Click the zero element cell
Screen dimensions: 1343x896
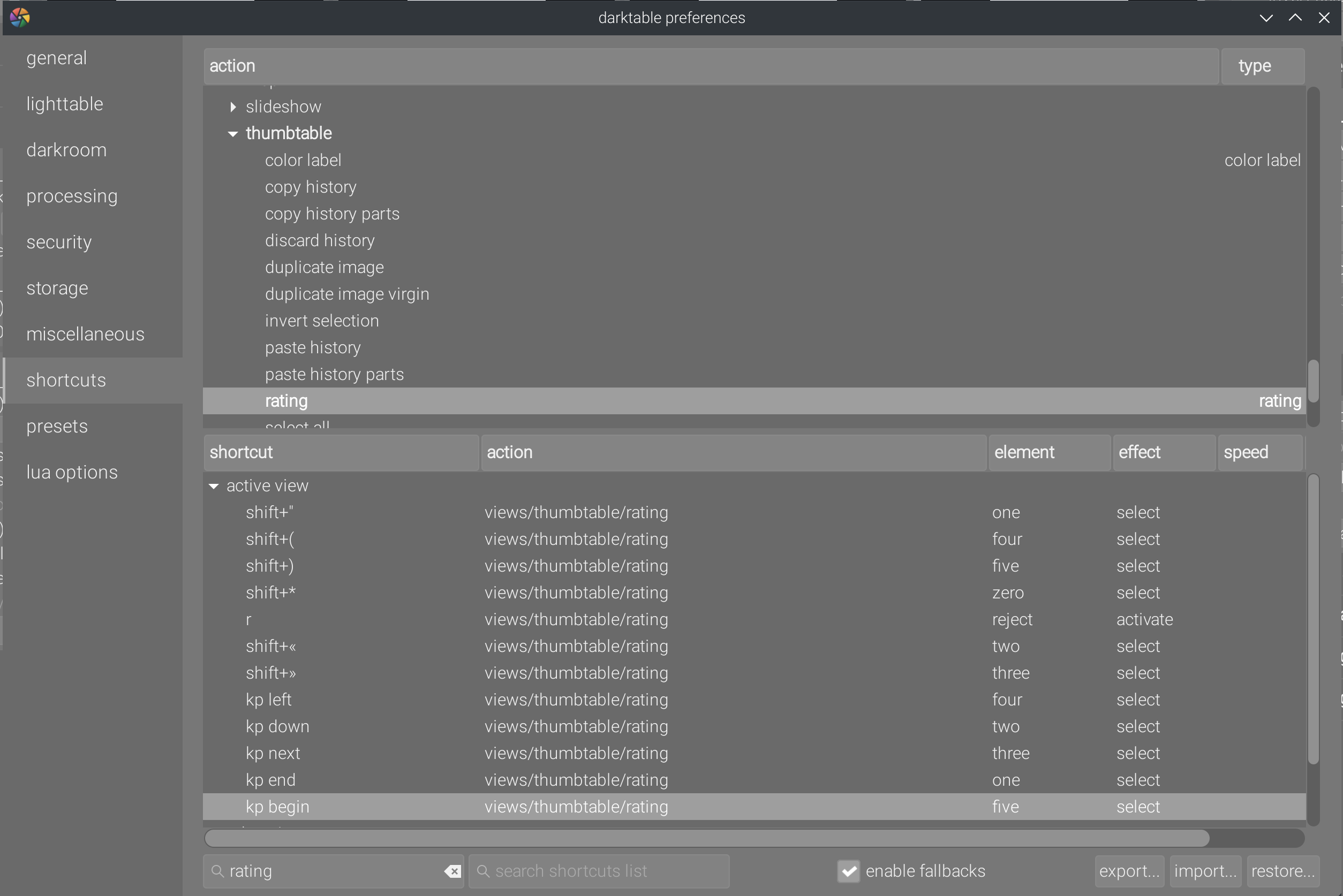tap(1008, 593)
